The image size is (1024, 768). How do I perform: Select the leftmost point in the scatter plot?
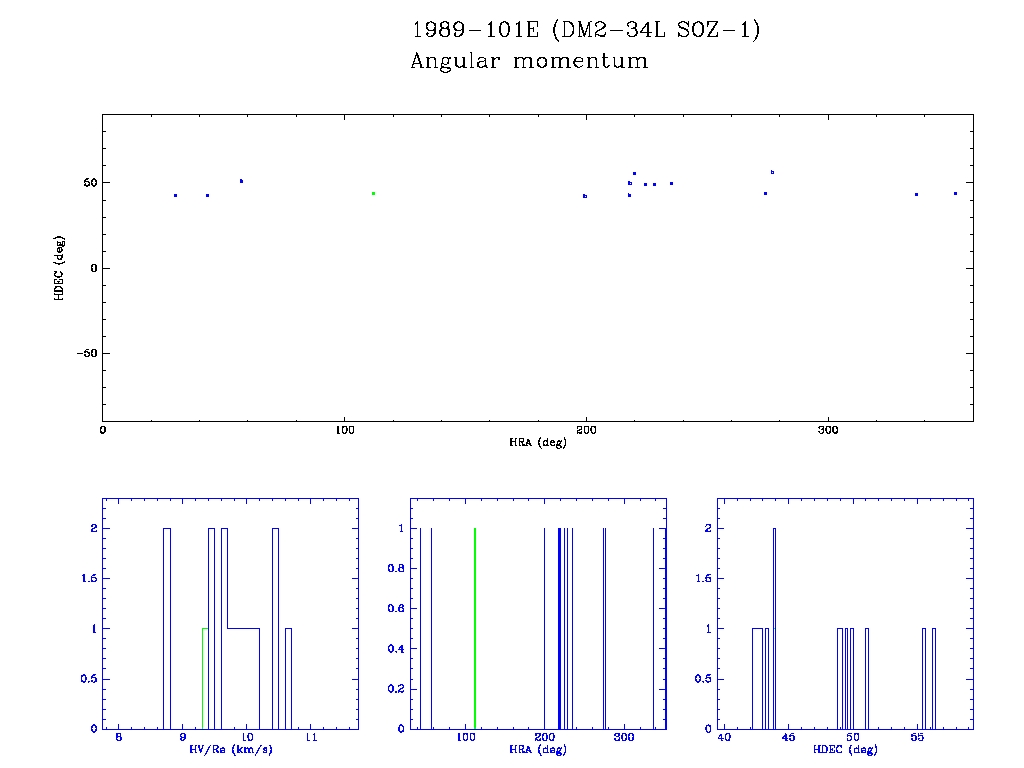click(175, 195)
